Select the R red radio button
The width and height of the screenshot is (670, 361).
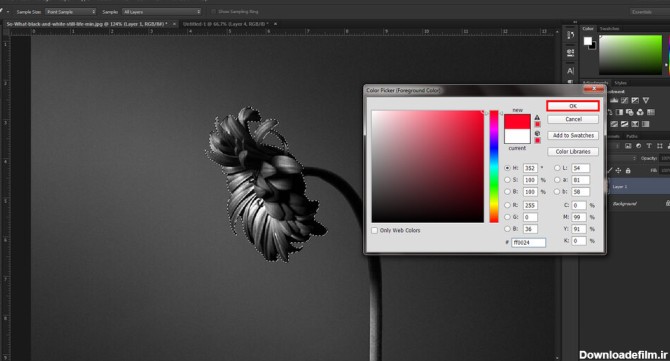click(x=507, y=205)
